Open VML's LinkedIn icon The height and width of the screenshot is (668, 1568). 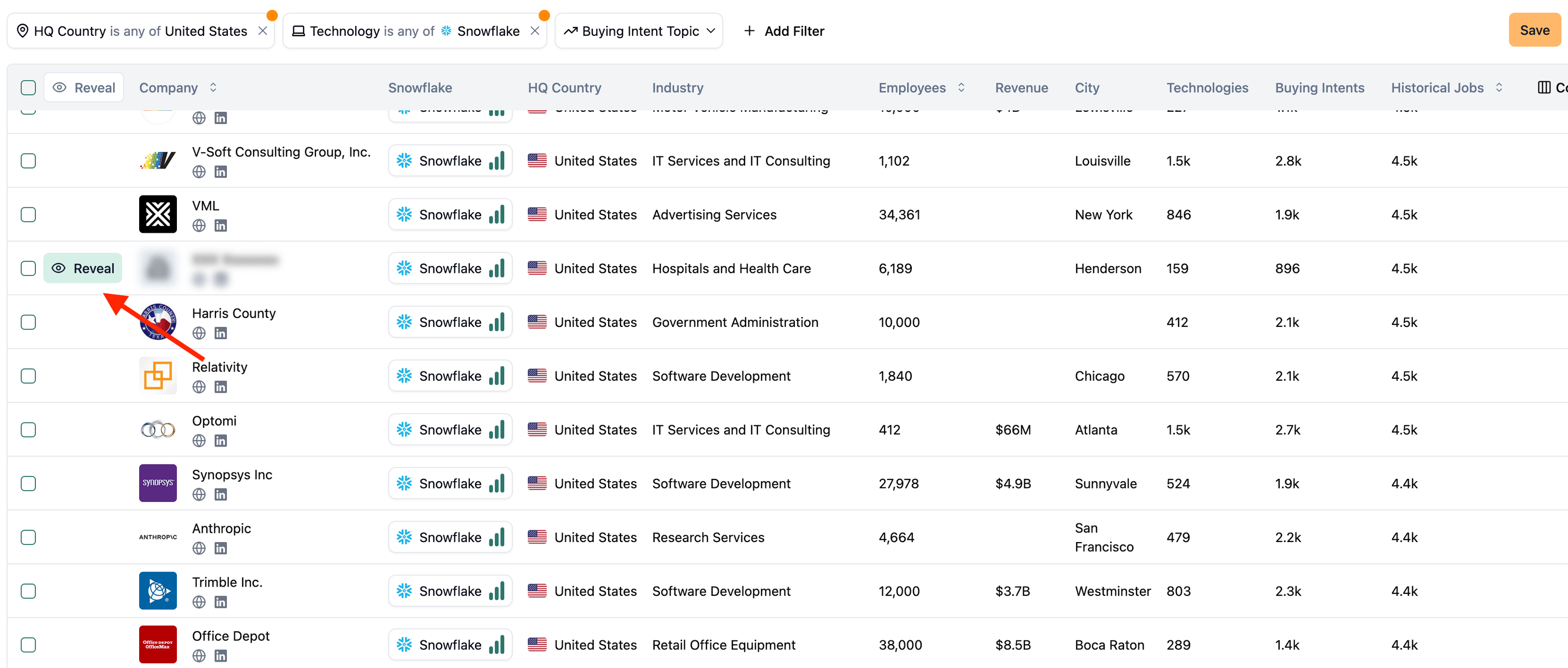pos(220,225)
